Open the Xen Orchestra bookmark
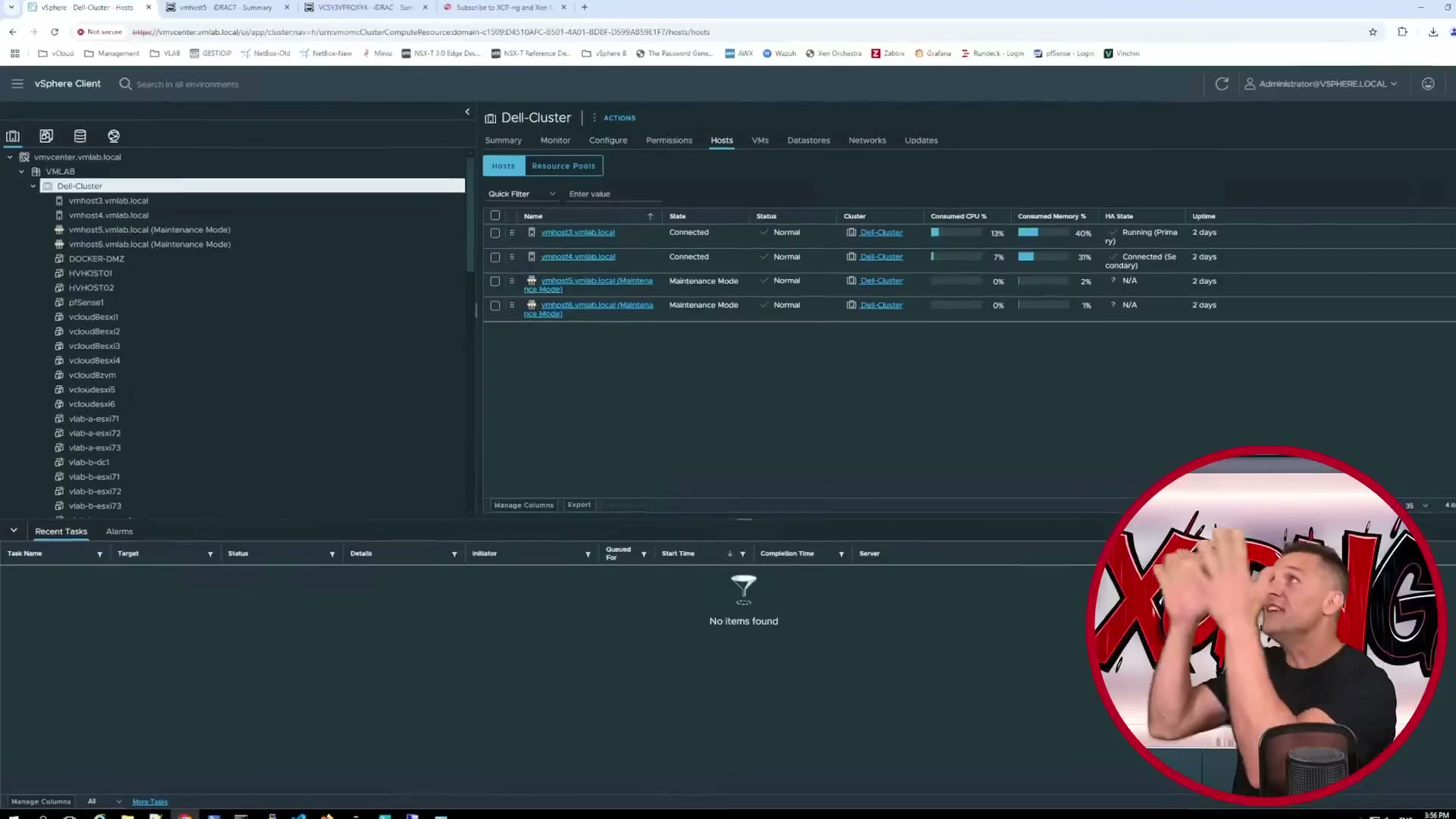Screen dimensions: 1456x819 (x=833, y=54)
